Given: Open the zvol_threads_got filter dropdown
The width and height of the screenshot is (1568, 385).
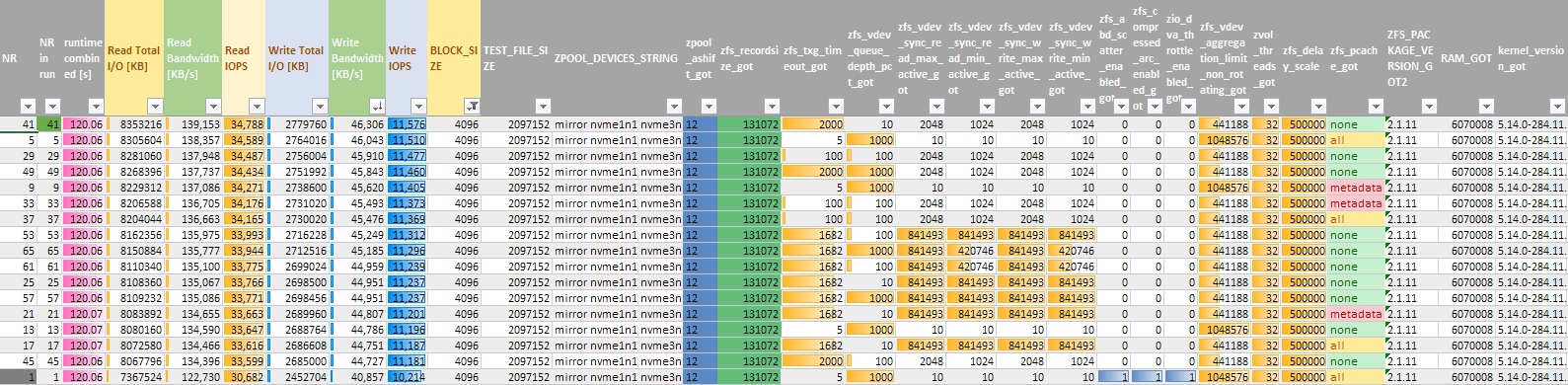Looking at the screenshot, I should pyautogui.click(x=1272, y=106).
